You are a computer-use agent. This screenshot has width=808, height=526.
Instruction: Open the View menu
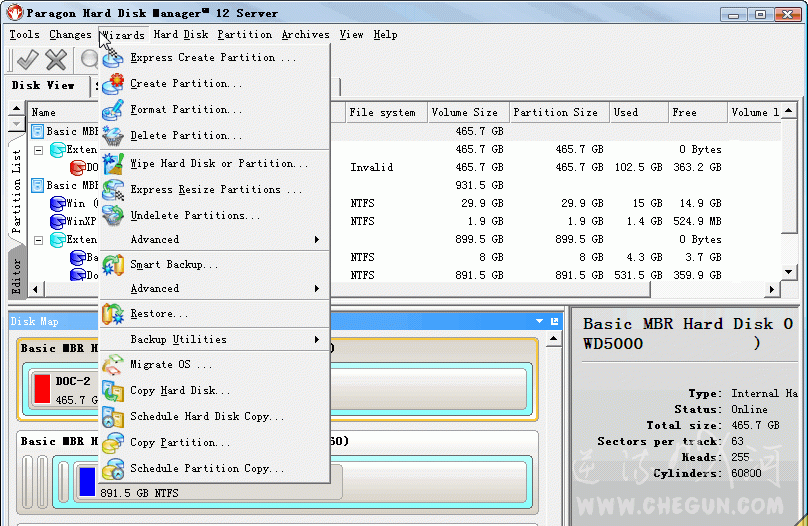coord(351,35)
